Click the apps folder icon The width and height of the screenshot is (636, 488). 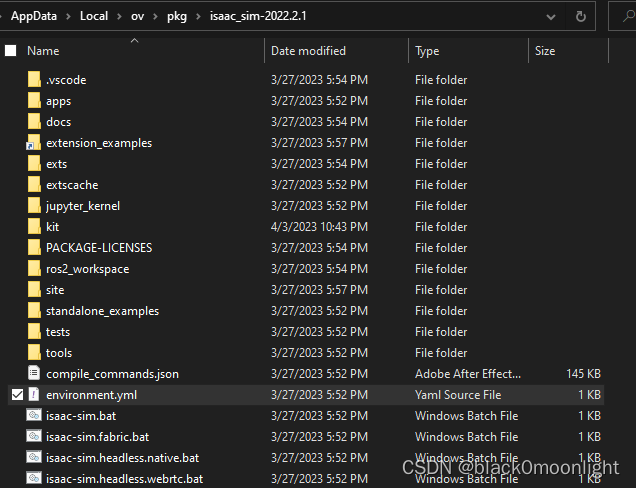click(x=34, y=101)
